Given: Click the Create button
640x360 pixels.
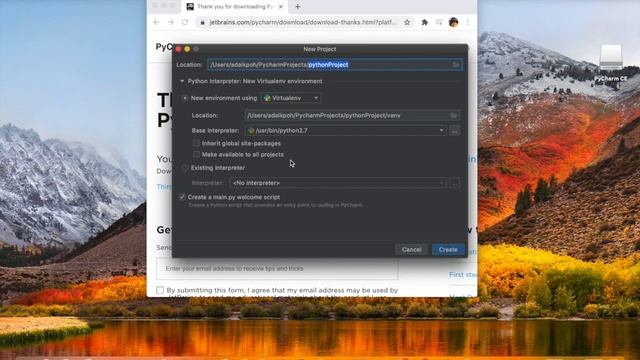Looking at the screenshot, I should point(448,249).
